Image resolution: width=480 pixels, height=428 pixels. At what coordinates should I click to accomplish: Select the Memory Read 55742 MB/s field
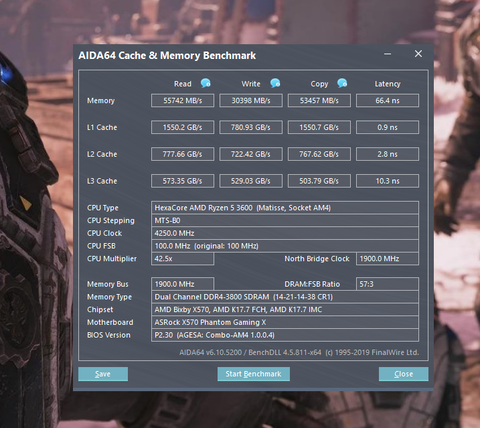pos(183,101)
